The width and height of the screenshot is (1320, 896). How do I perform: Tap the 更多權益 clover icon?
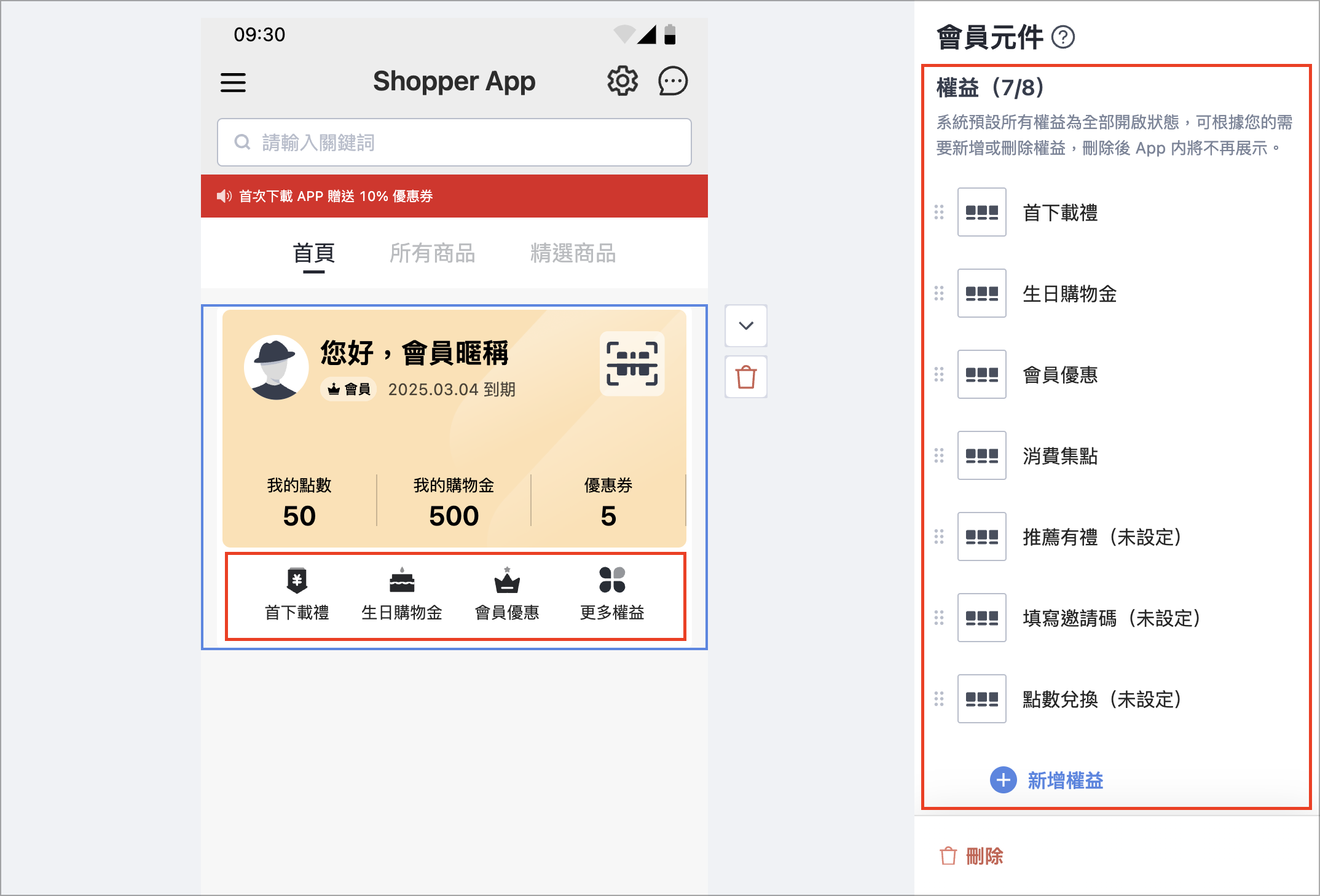pos(612,580)
